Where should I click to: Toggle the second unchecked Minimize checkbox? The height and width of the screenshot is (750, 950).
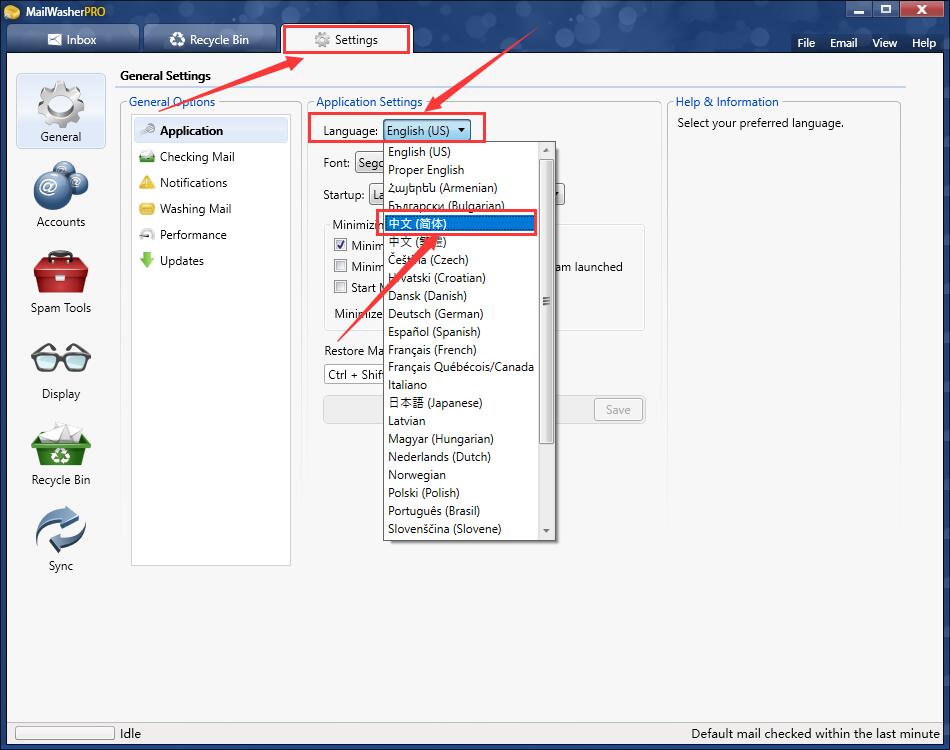(340, 266)
